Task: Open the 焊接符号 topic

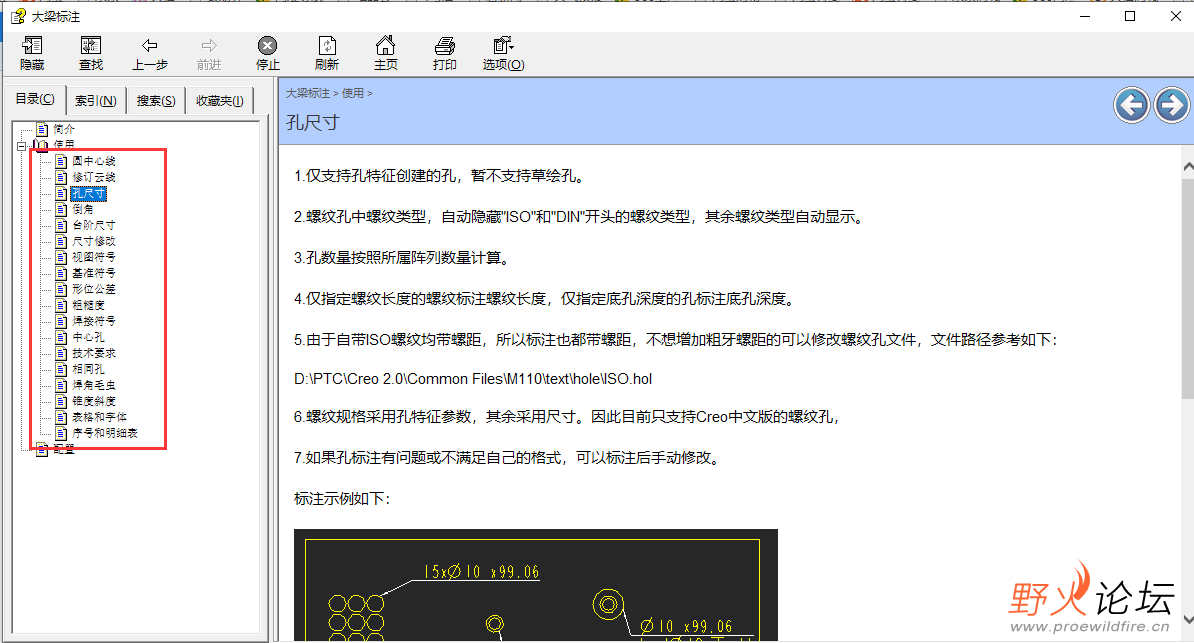Action: (x=94, y=321)
